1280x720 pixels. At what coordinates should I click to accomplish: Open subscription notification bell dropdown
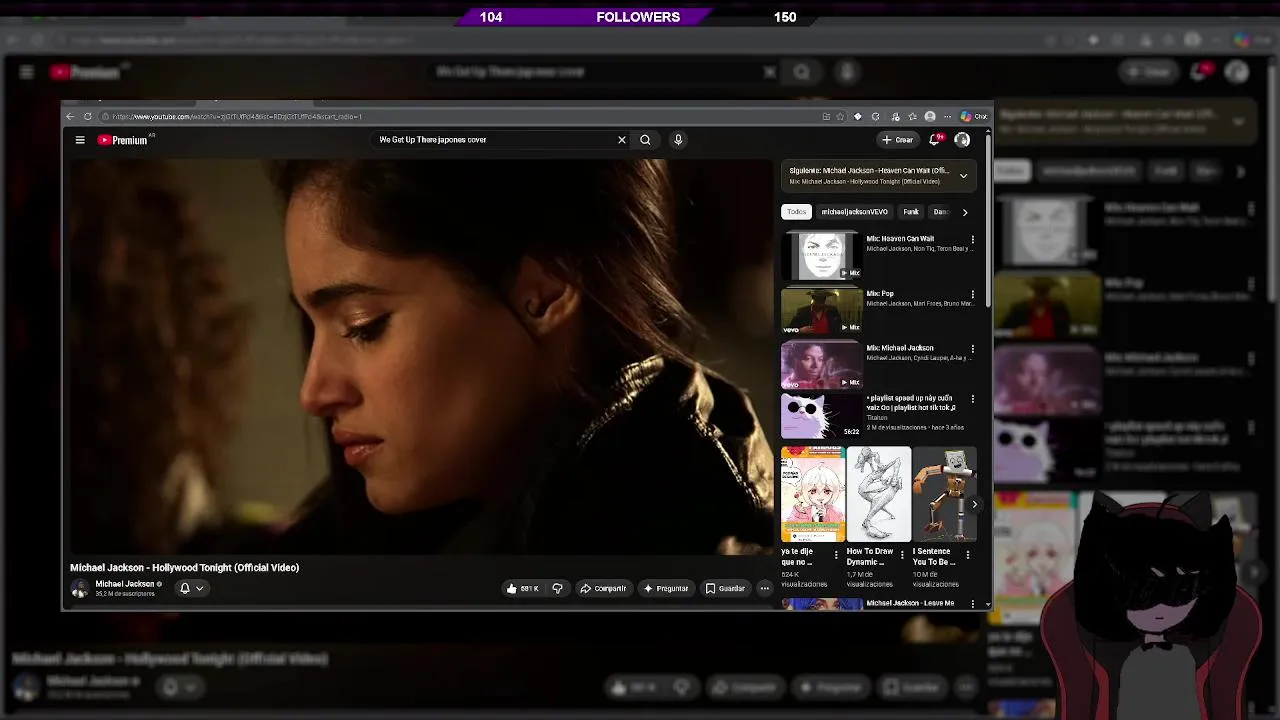point(191,588)
